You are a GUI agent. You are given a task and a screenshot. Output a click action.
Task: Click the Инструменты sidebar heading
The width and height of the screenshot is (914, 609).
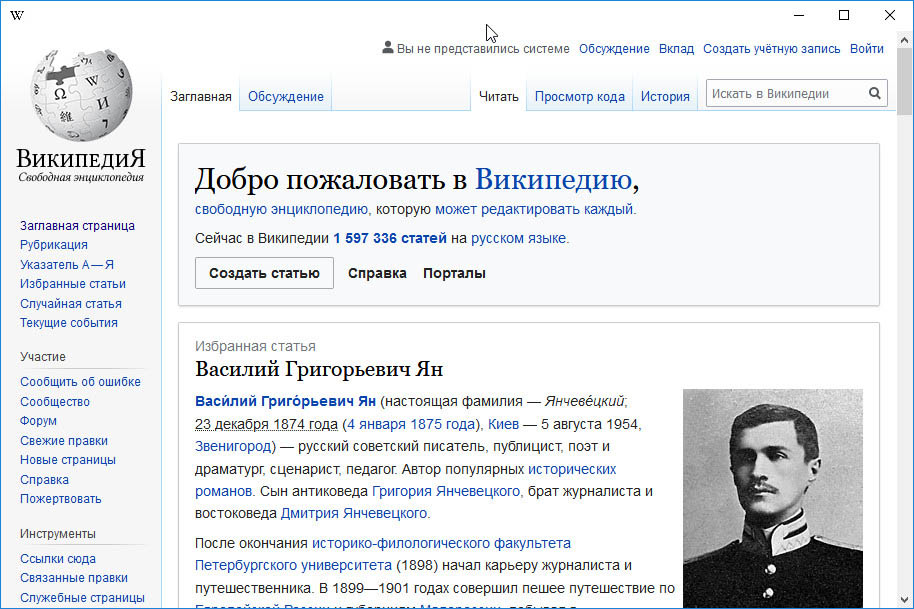[x=58, y=534]
